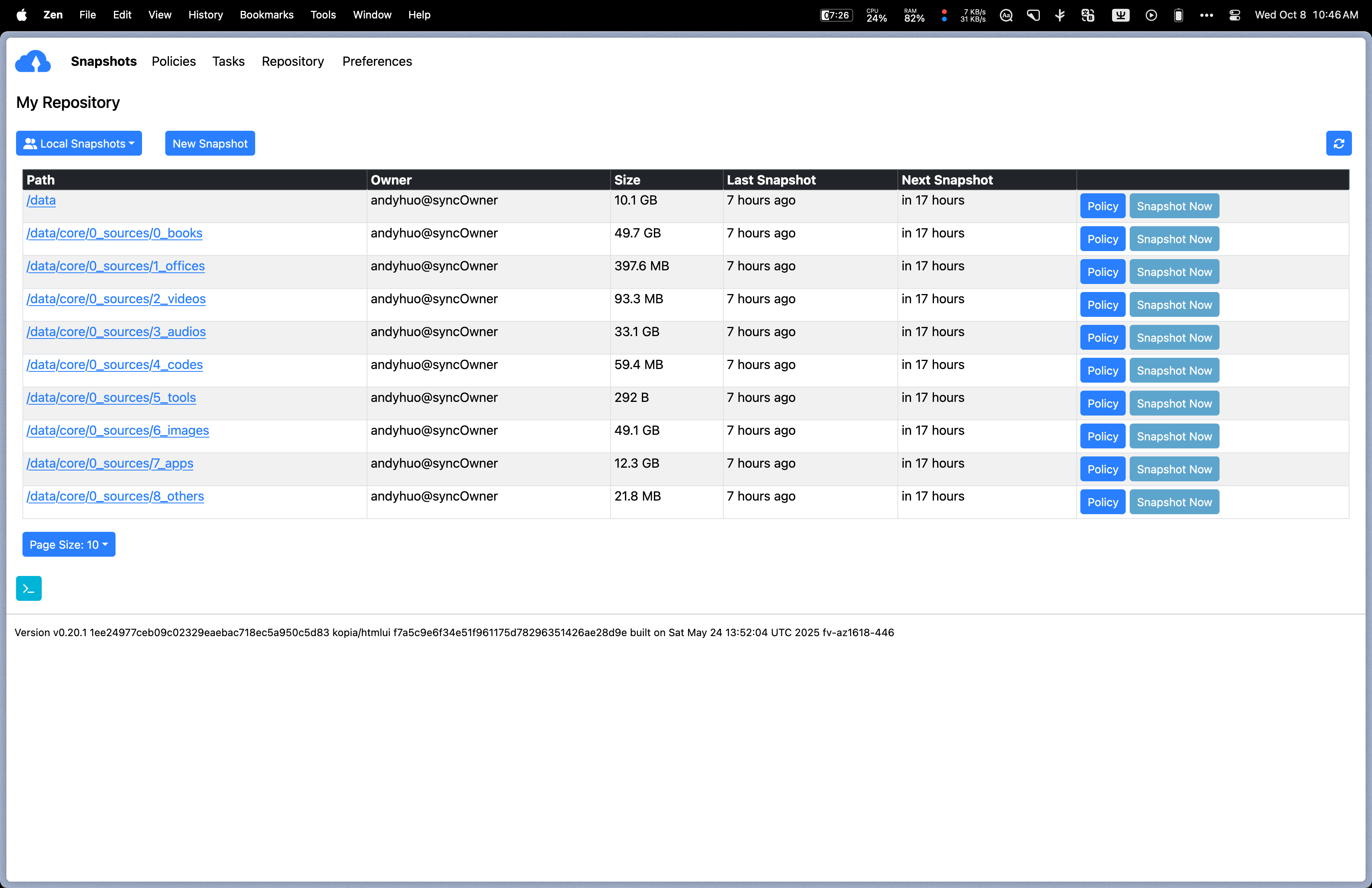
Task: Open the Page Size: 10 dropdown
Action: pyautogui.click(x=69, y=545)
